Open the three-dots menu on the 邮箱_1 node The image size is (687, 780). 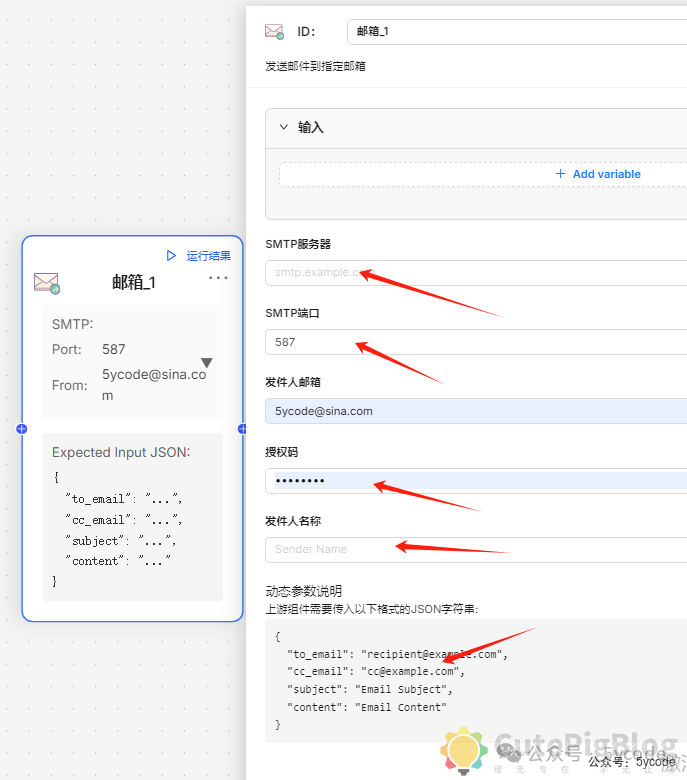(218, 278)
